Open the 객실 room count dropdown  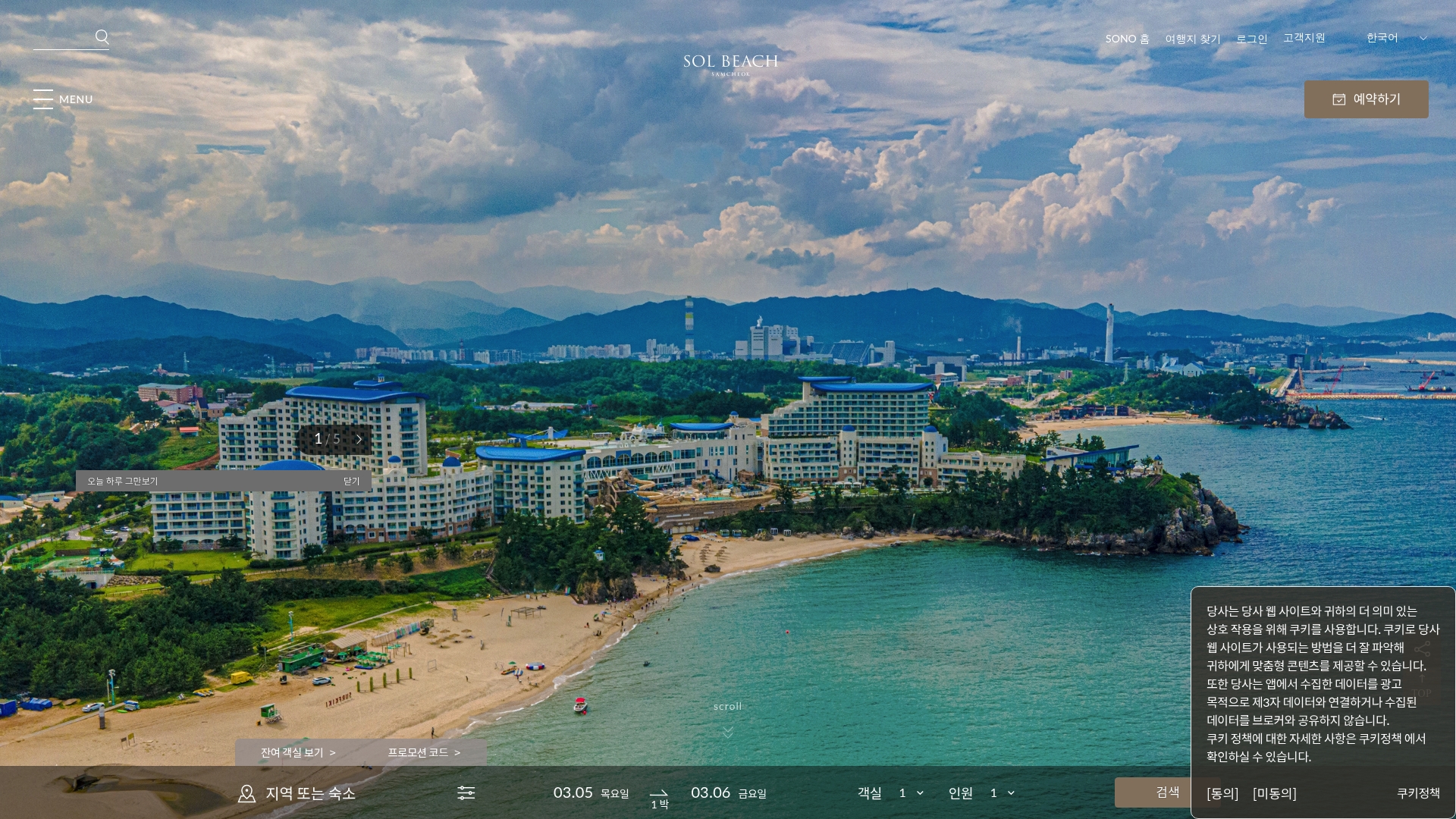[x=911, y=793]
